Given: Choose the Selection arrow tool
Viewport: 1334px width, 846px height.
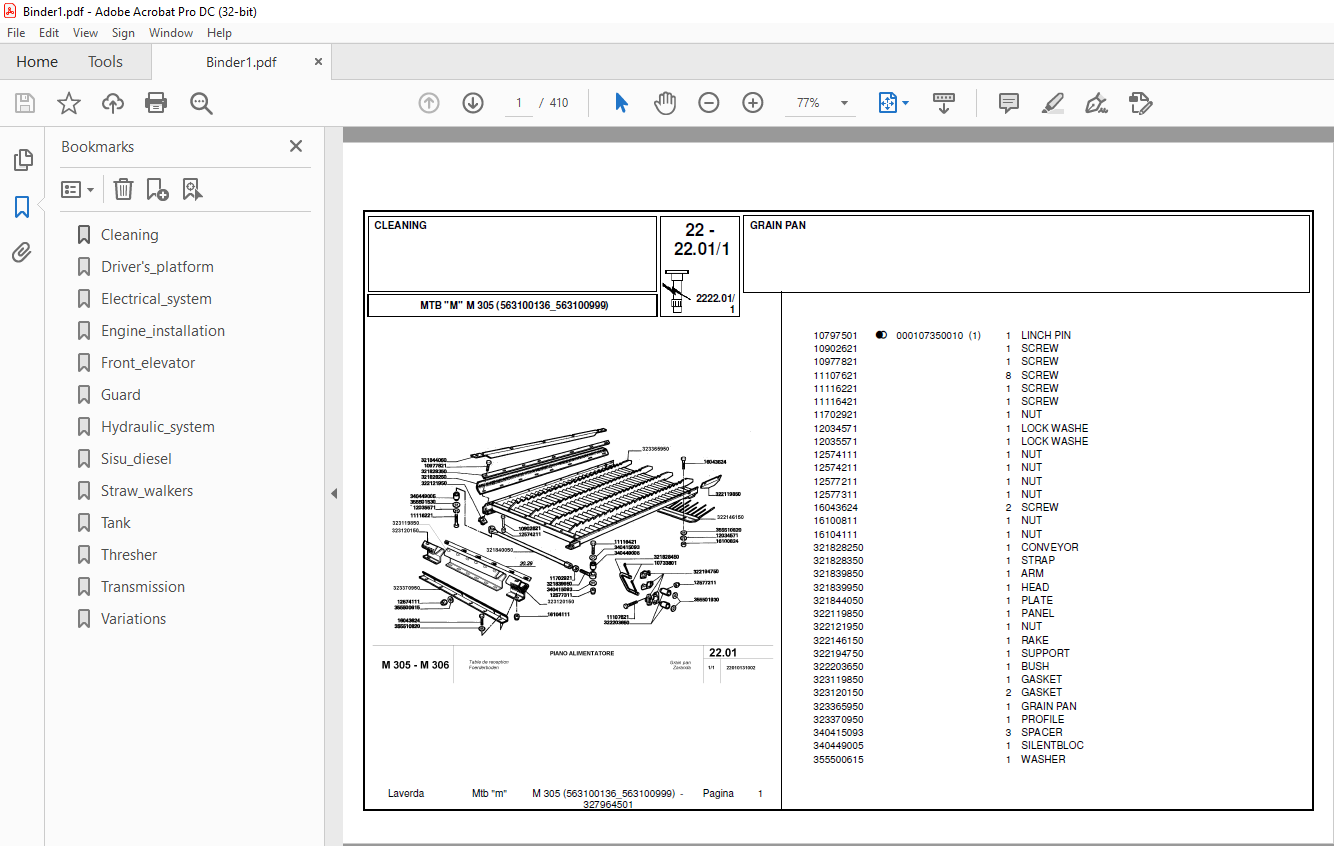Looking at the screenshot, I should [x=621, y=103].
